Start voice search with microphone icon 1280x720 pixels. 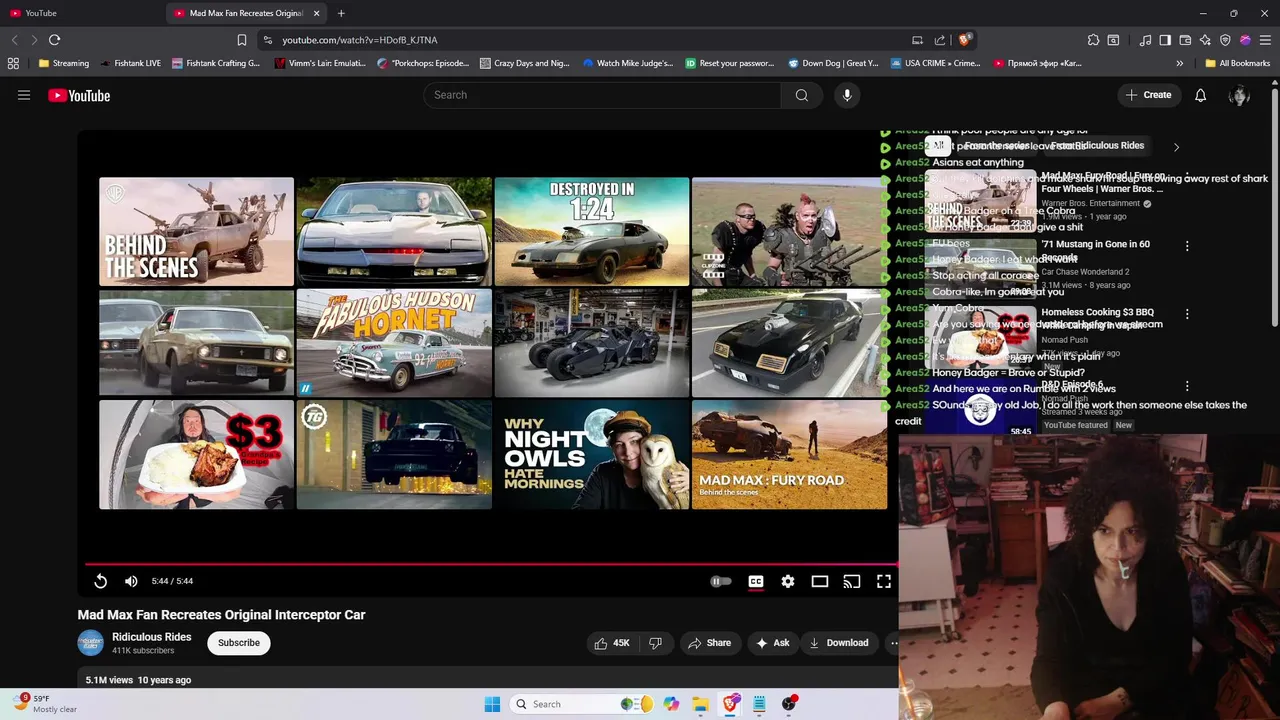847,95
